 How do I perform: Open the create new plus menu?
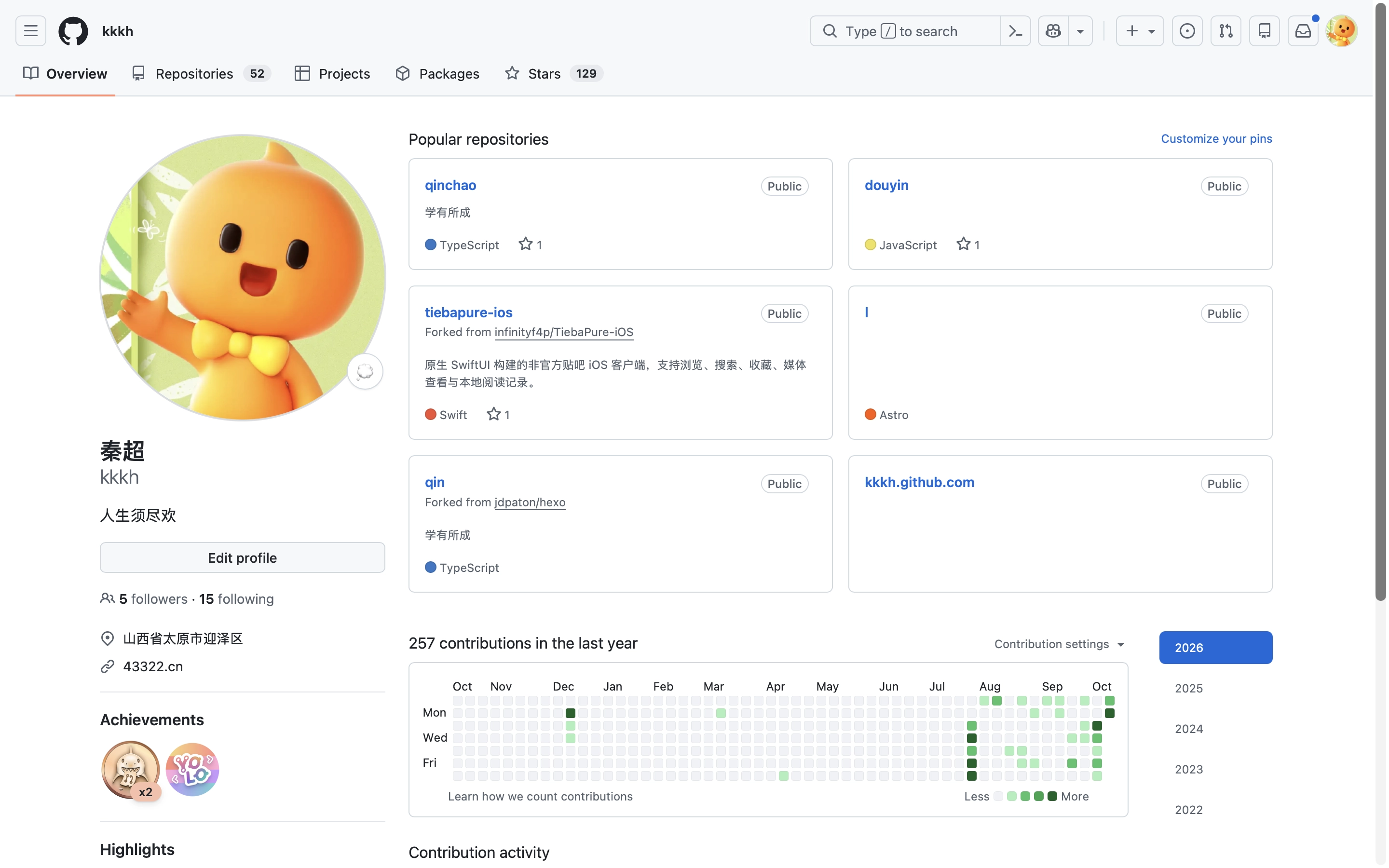point(1140,31)
